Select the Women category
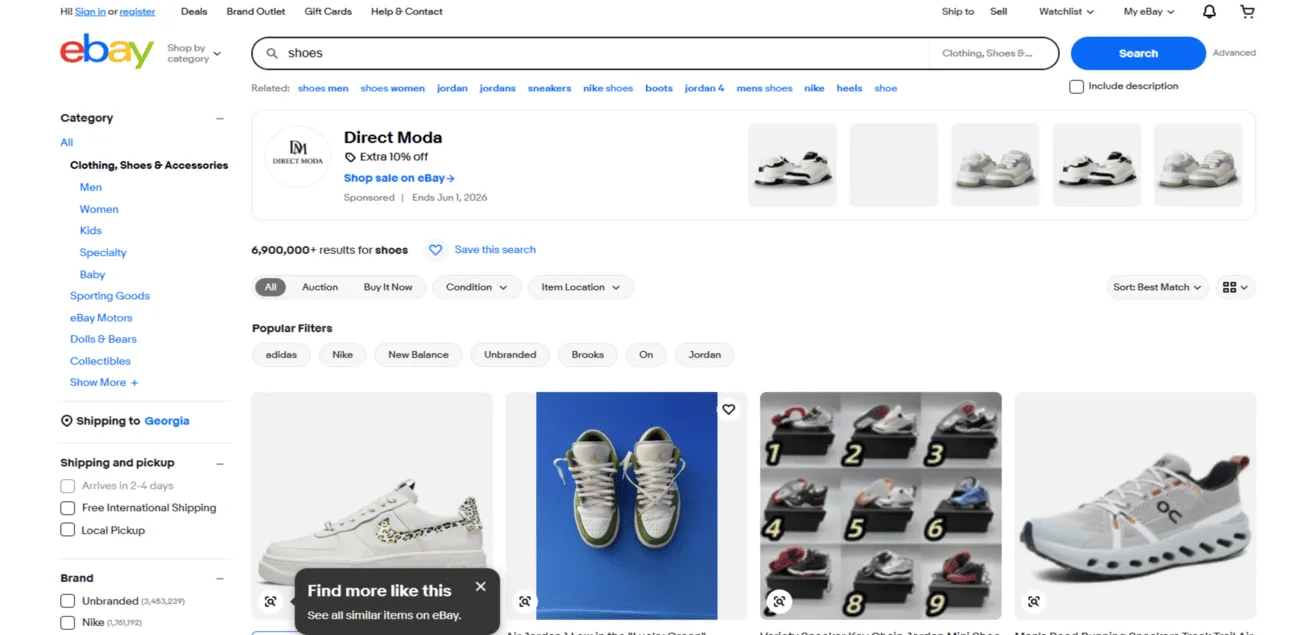This screenshot has height=635, width=1308. coord(99,210)
